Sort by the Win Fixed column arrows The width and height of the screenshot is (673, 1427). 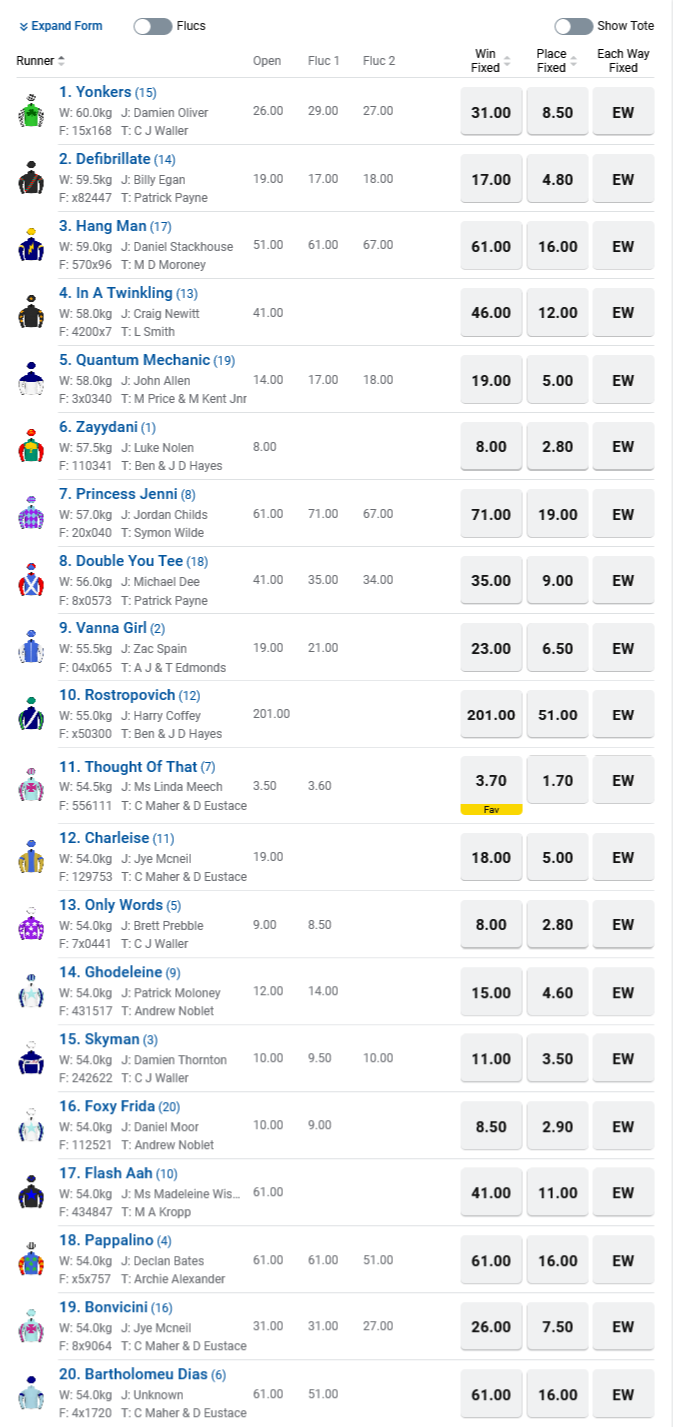tap(507, 61)
